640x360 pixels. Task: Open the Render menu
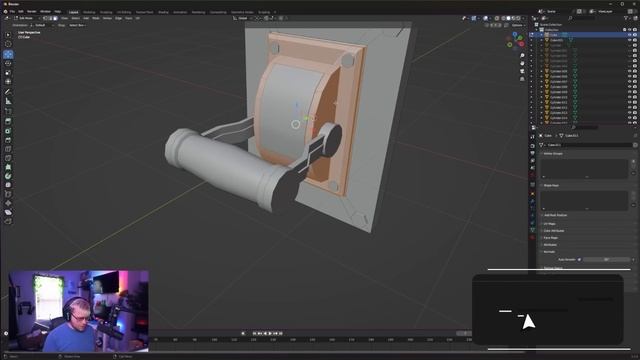31,11
